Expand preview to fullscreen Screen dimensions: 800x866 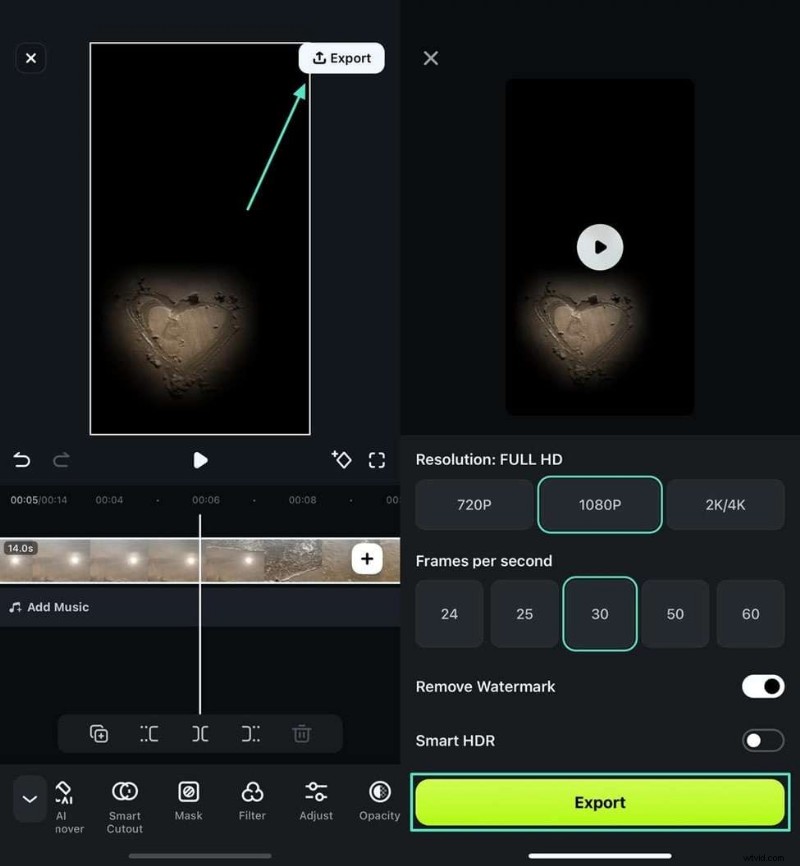(378, 460)
